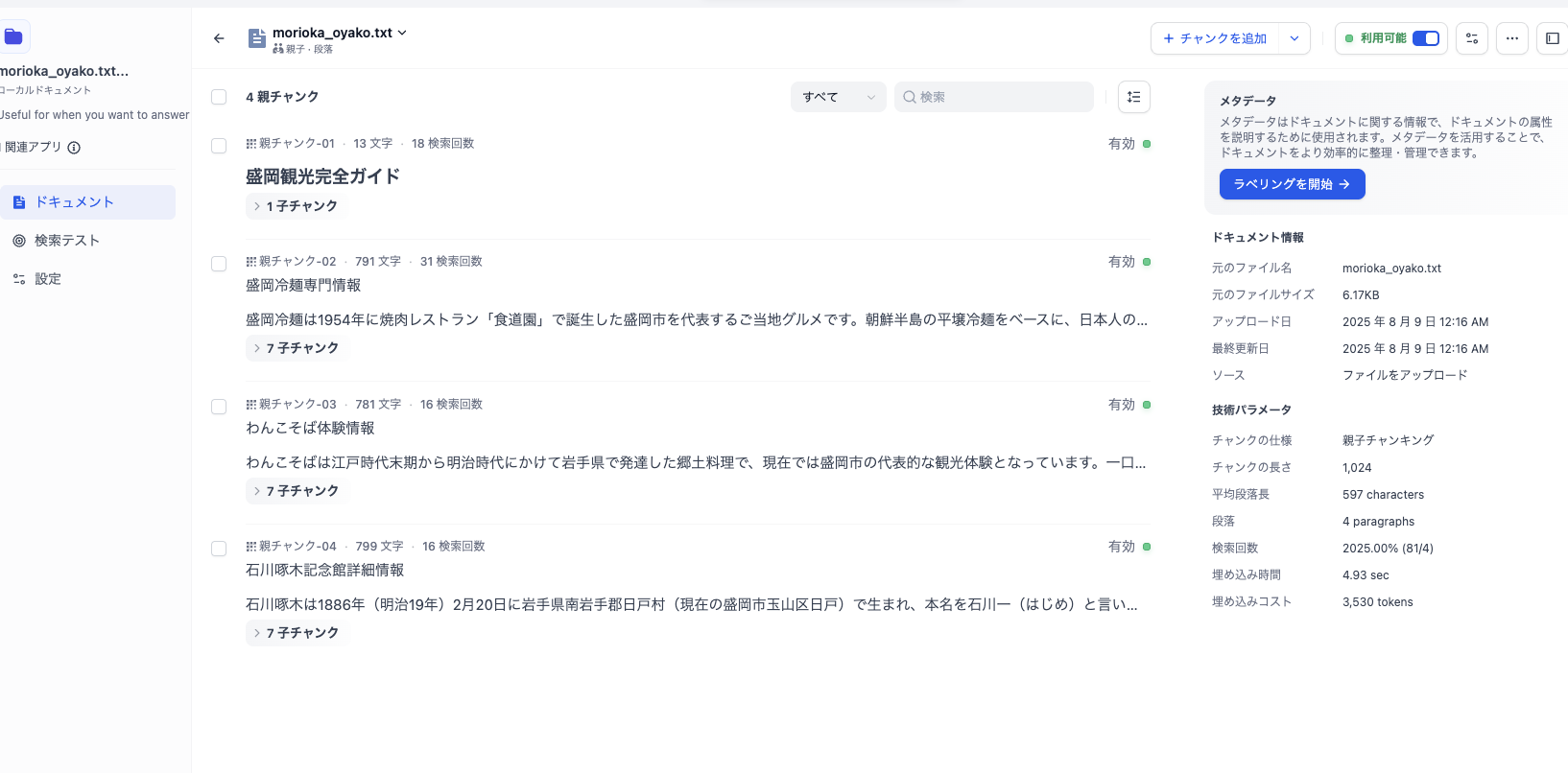This screenshot has height=773, width=1568.
Task: Click drag handle icon of 親チャンク-04
Action: tap(250, 547)
